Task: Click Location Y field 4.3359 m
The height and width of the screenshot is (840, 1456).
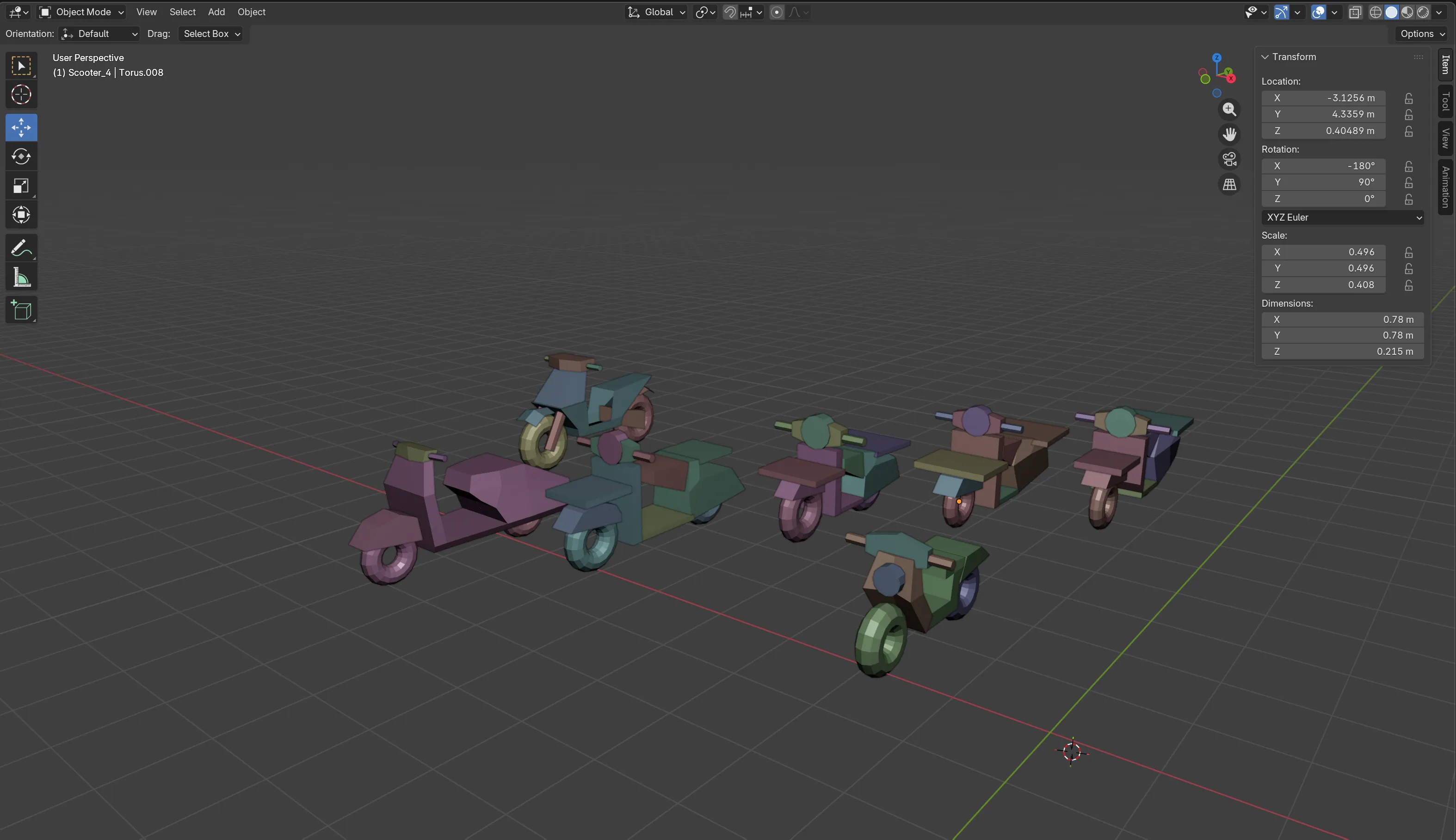Action: click(x=1323, y=114)
